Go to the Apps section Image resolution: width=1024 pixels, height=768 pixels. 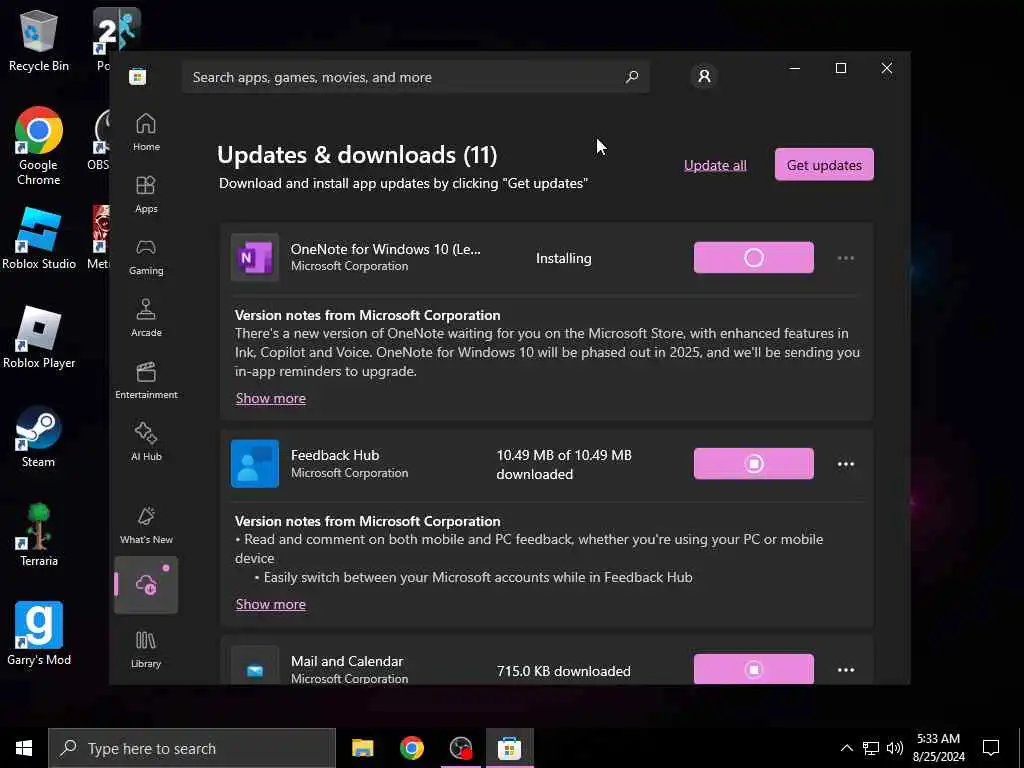[x=146, y=194]
